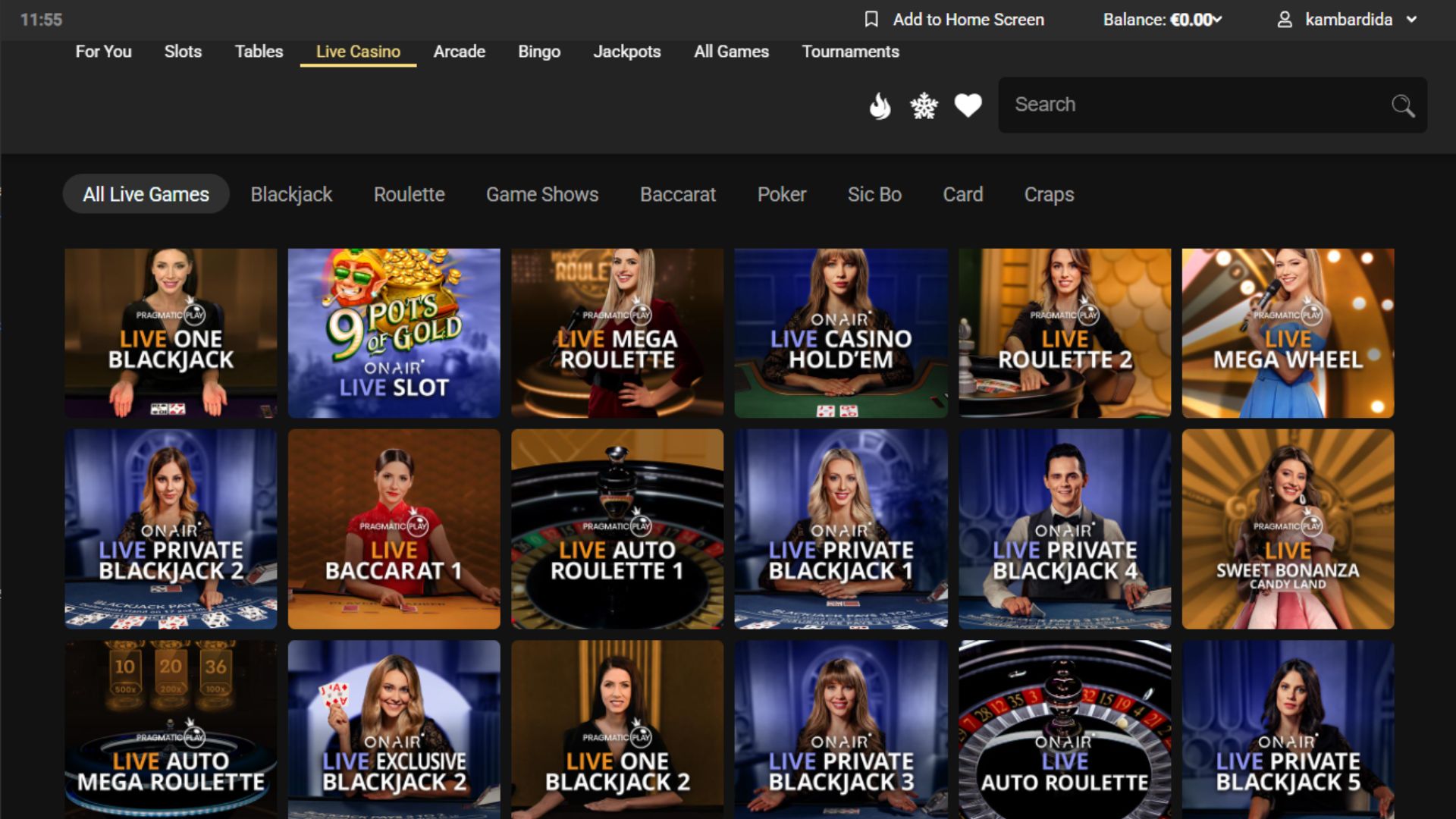
Task: Open the Tables tab
Action: point(259,52)
